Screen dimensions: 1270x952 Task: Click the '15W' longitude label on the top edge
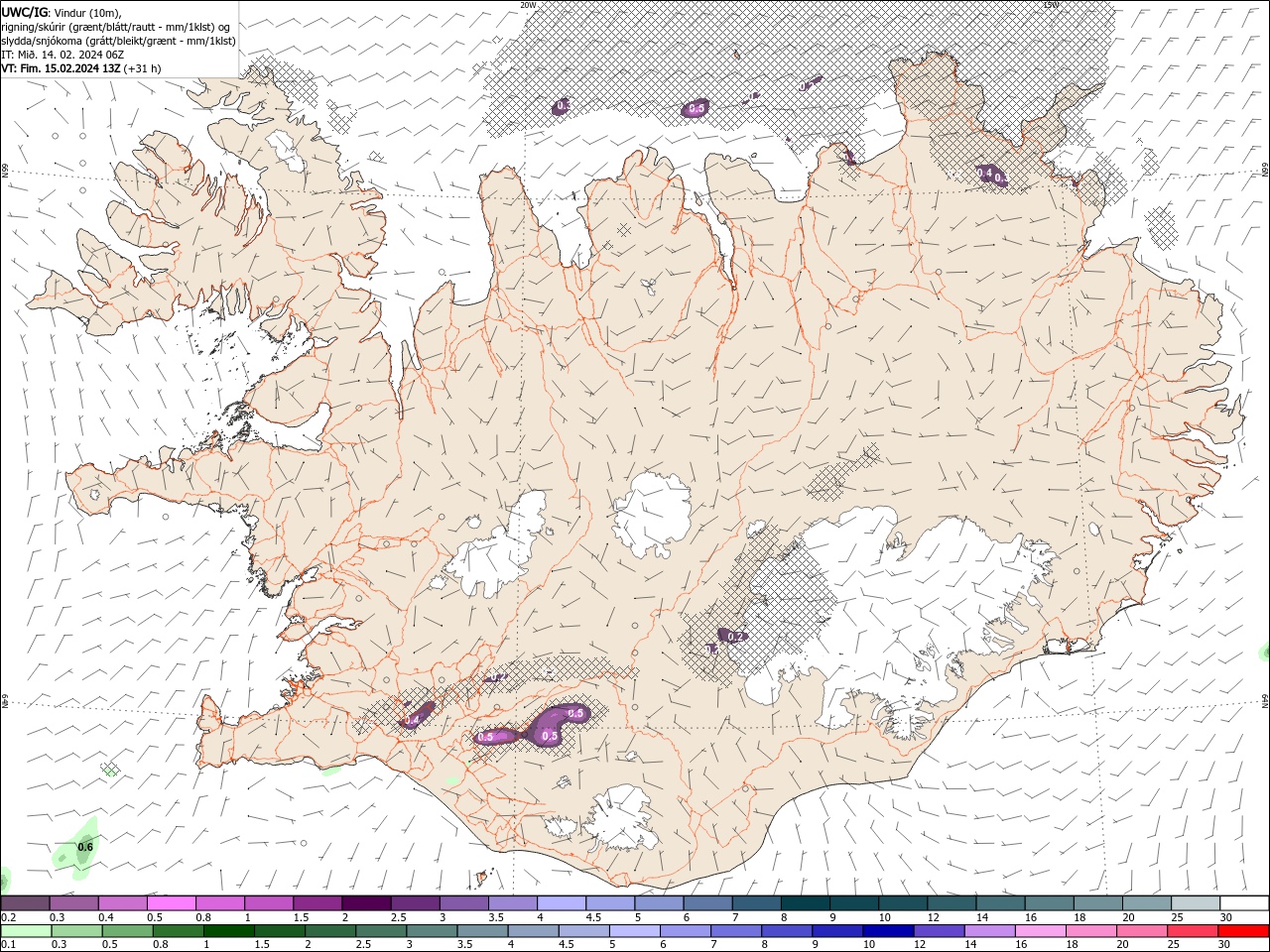pyautogui.click(x=1051, y=5)
